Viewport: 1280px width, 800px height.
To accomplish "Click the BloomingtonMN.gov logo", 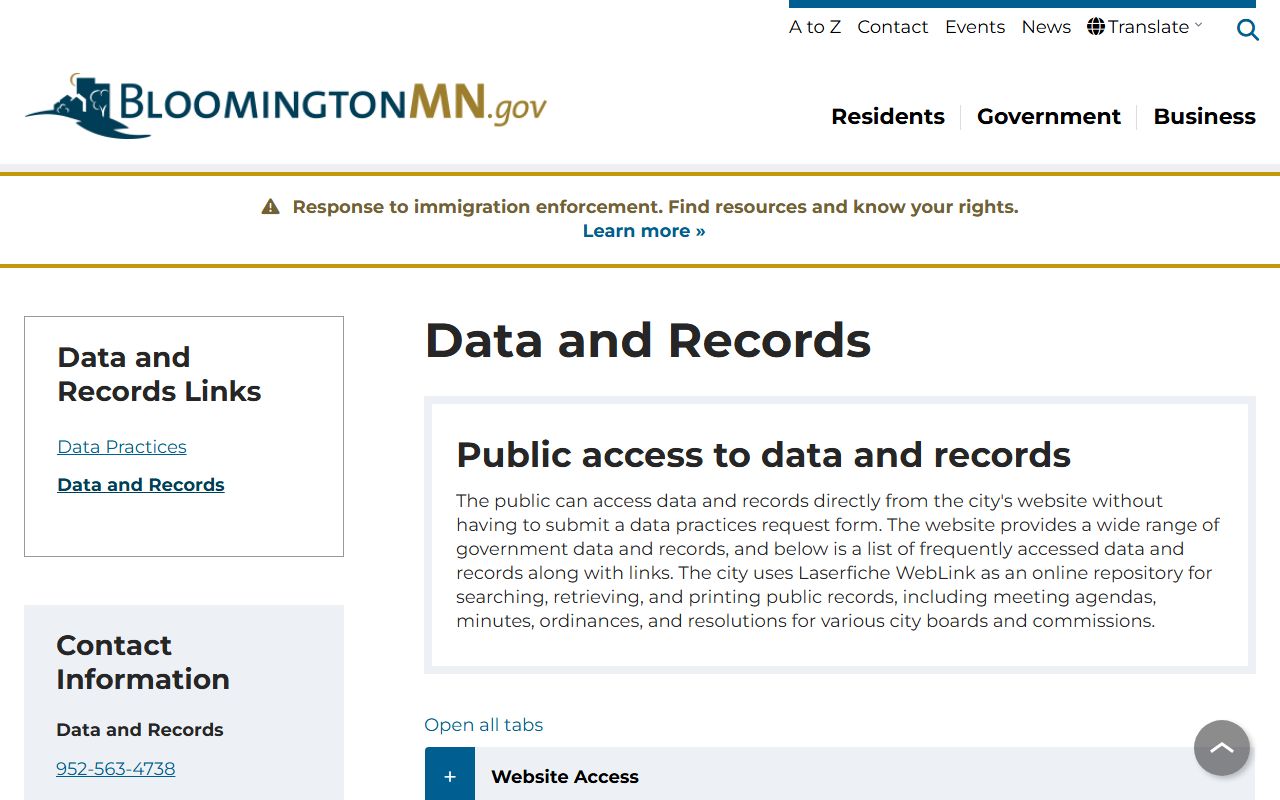I will coord(286,105).
